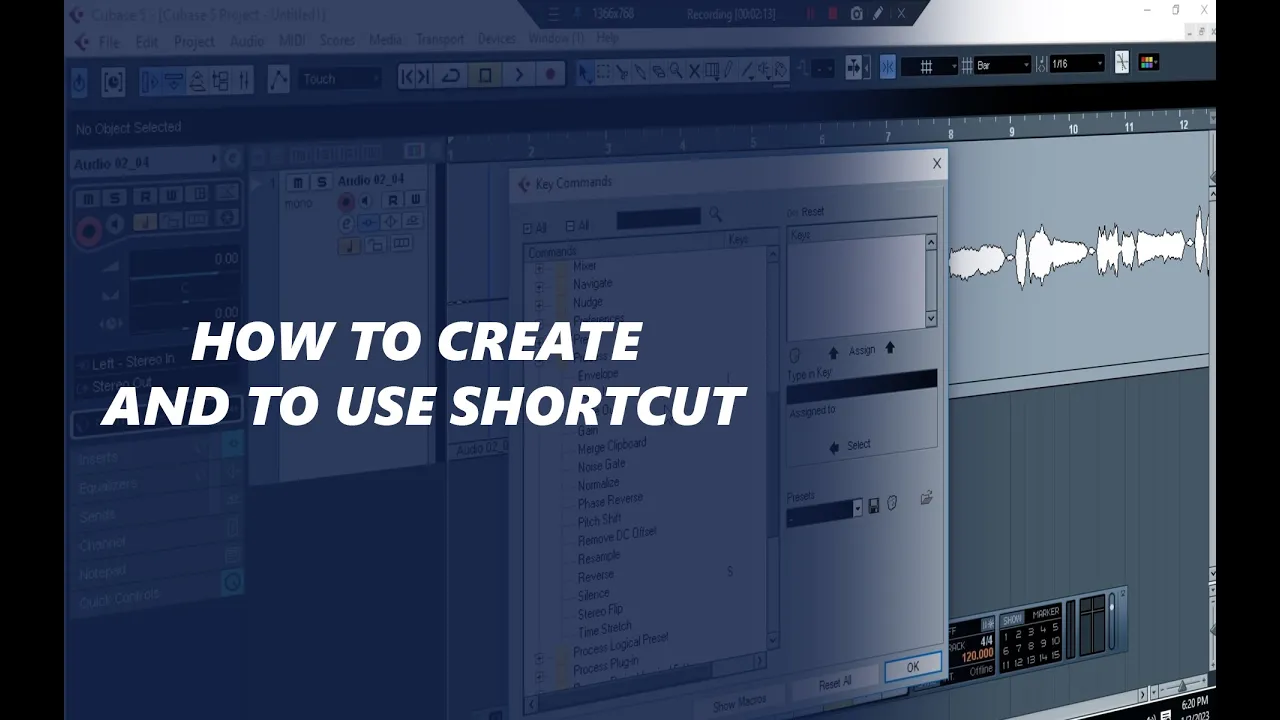This screenshot has width=1280, height=720.
Task: Select the Glue tool
Action: tap(640, 71)
